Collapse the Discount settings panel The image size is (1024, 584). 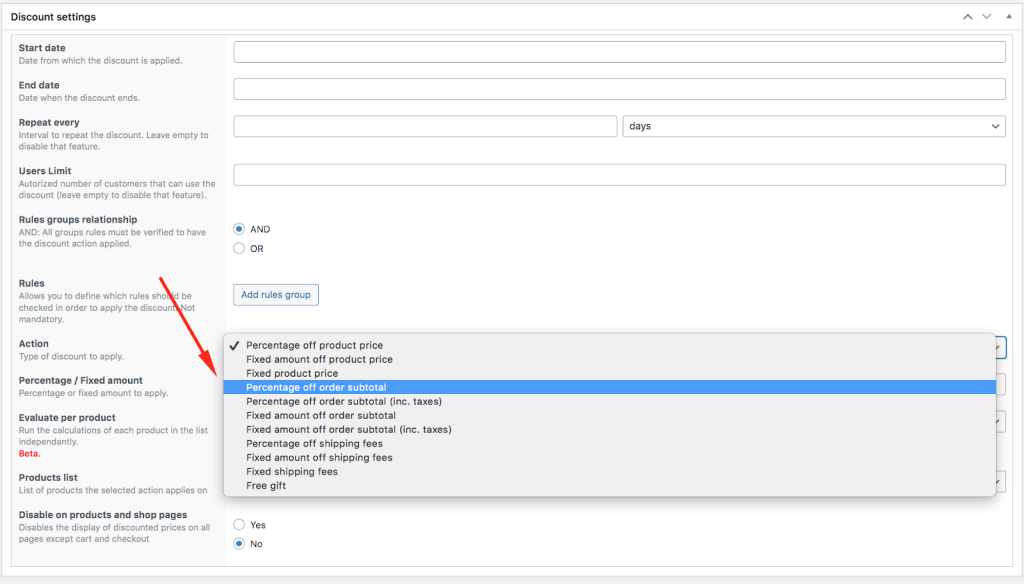(x=1006, y=17)
